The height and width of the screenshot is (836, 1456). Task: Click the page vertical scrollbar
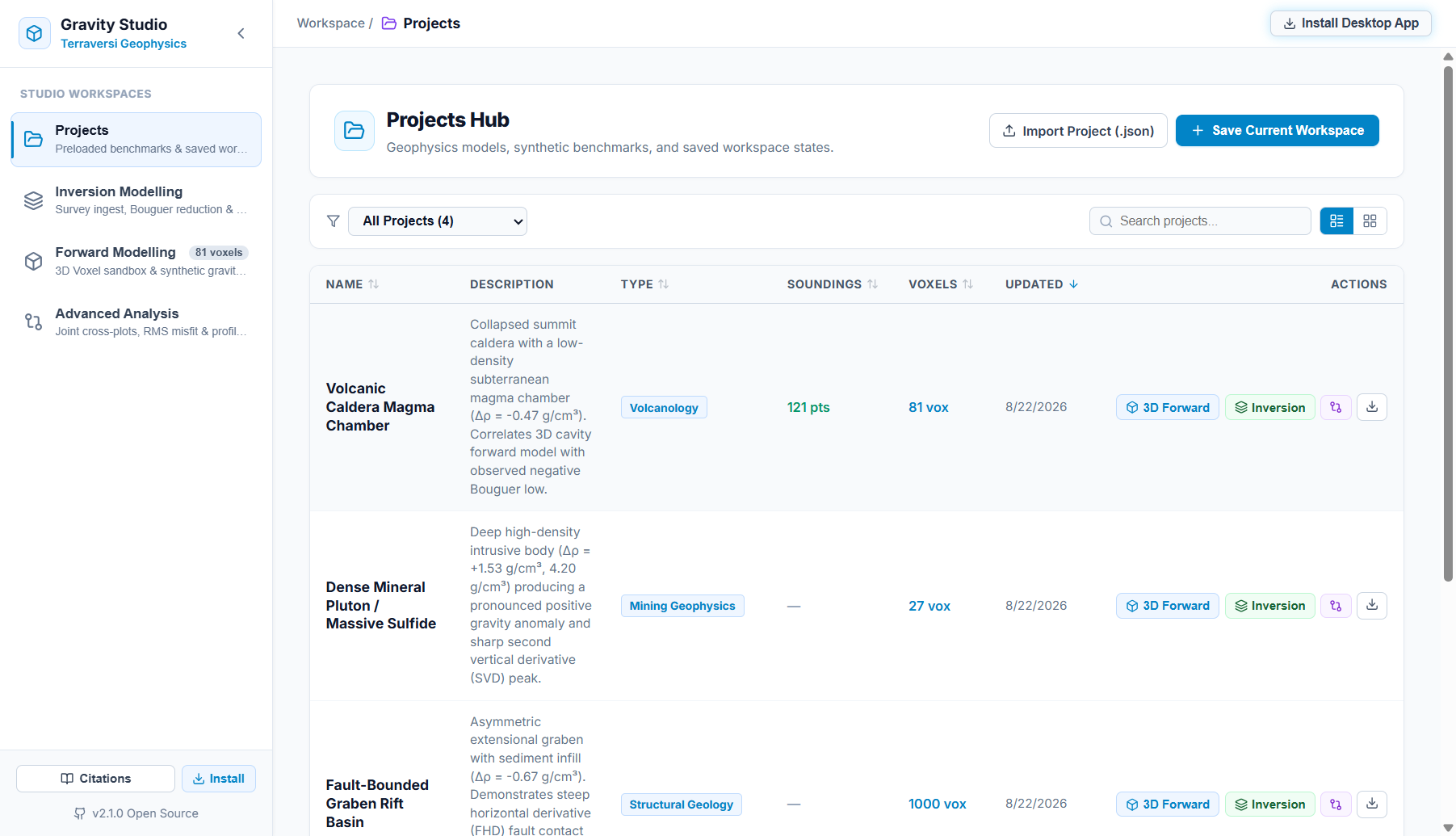click(1448, 323)
